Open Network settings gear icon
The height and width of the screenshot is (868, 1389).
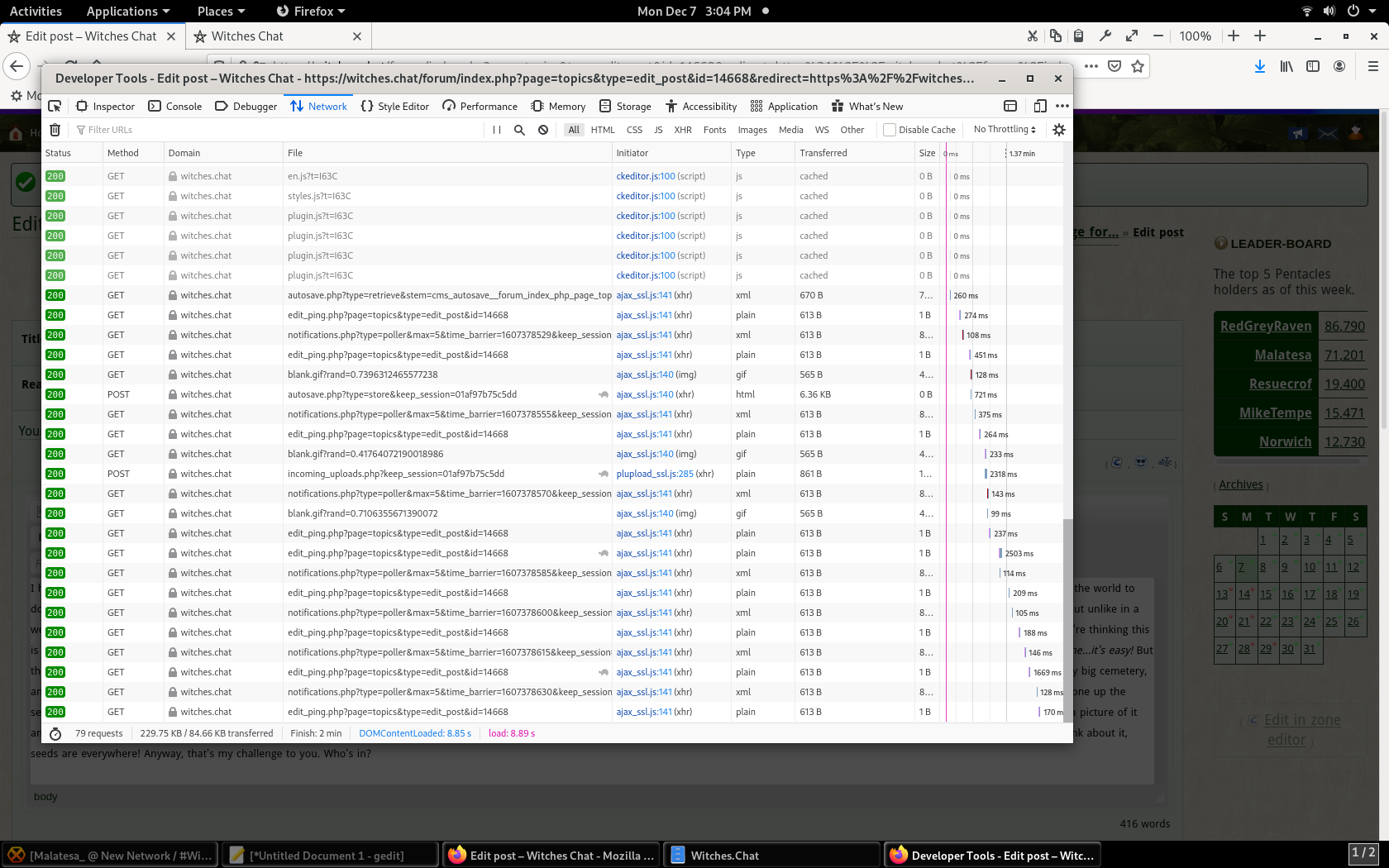(x=1059, y=130)
